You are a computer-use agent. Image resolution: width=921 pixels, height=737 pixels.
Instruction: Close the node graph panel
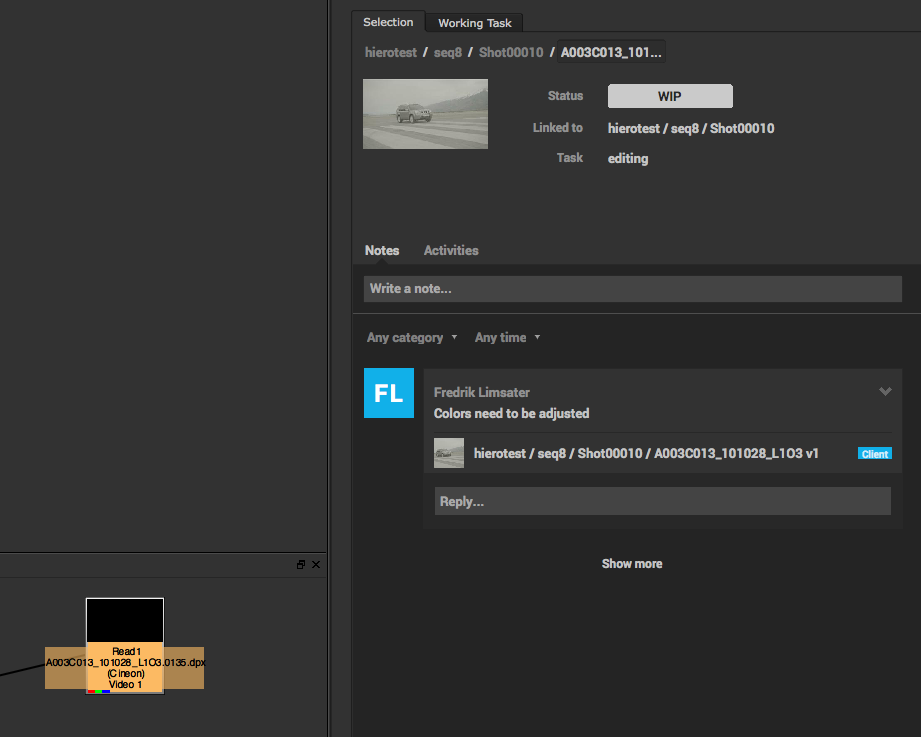(316, 564)
